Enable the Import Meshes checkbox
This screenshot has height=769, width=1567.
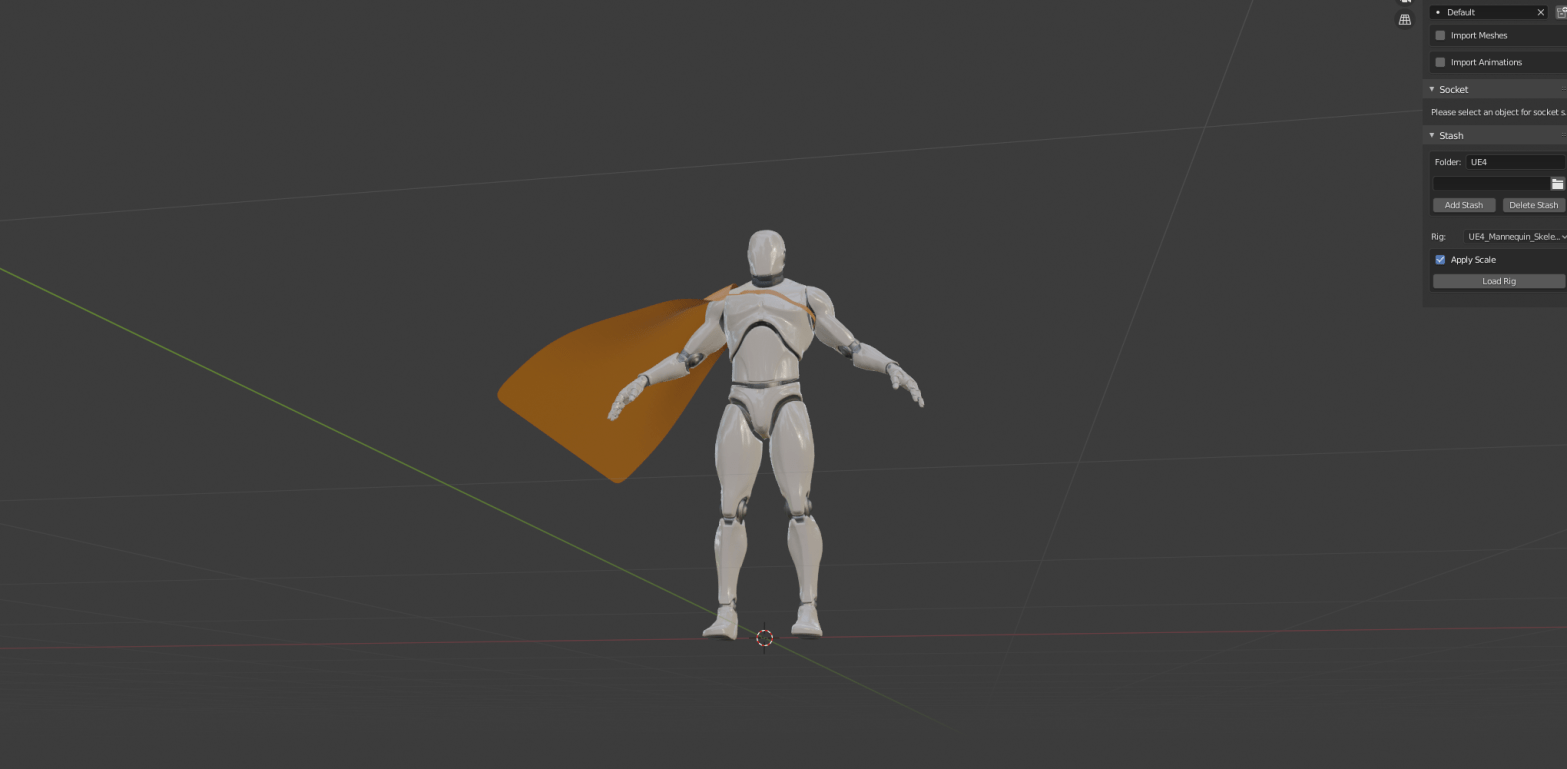point(1440,35)
